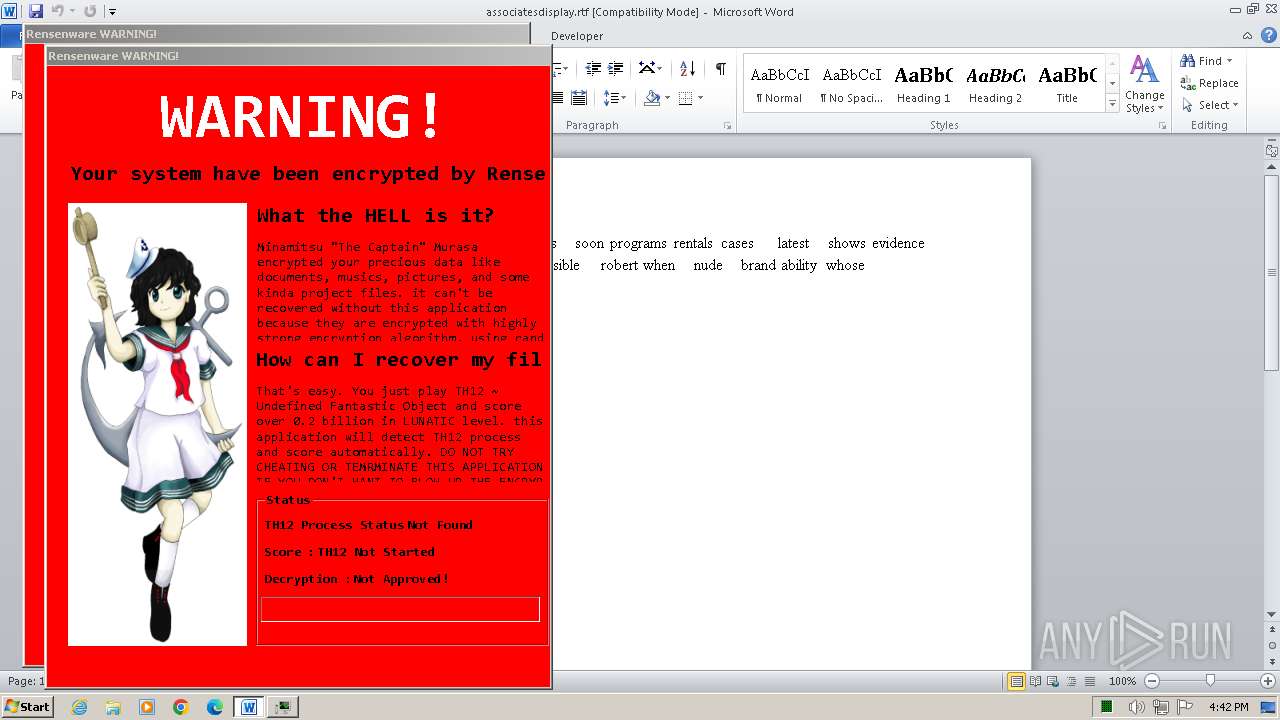Click the Borders icon
Screen dimensions: 1280x720
[685, 98]
